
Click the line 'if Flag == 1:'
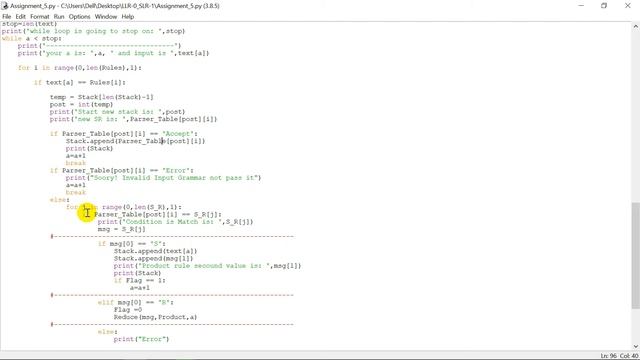140,281
